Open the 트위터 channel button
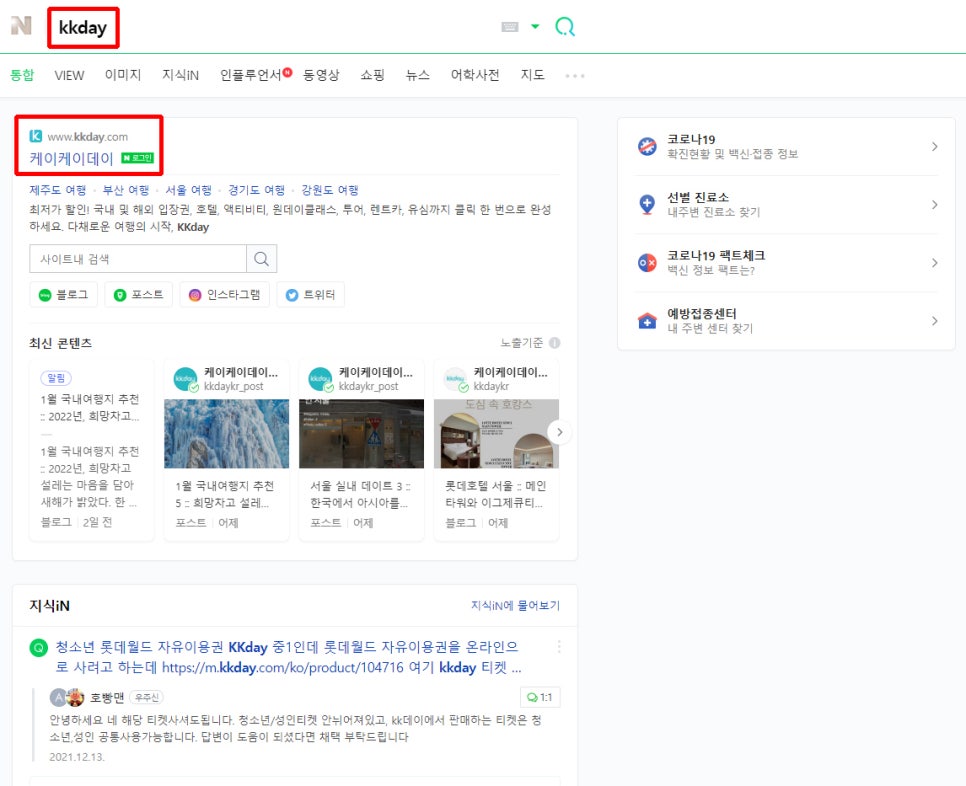Image resolution: width=966 pixels, height=786 pixels. coord(310,295)
